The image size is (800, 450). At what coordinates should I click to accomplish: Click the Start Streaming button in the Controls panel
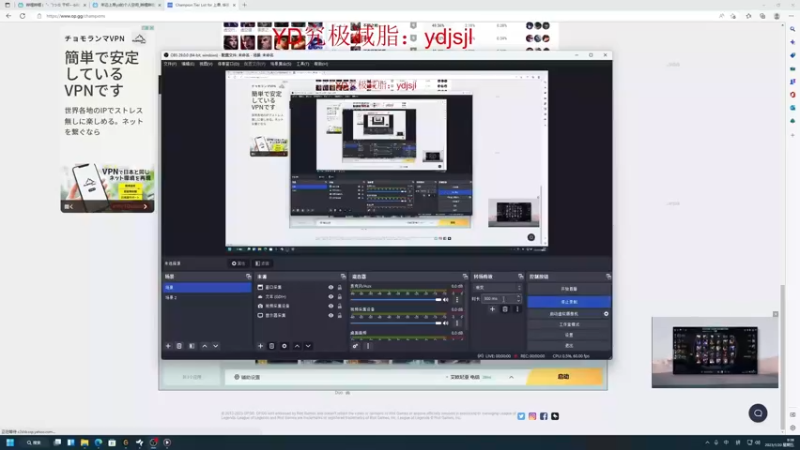click(x=569, y=289)
